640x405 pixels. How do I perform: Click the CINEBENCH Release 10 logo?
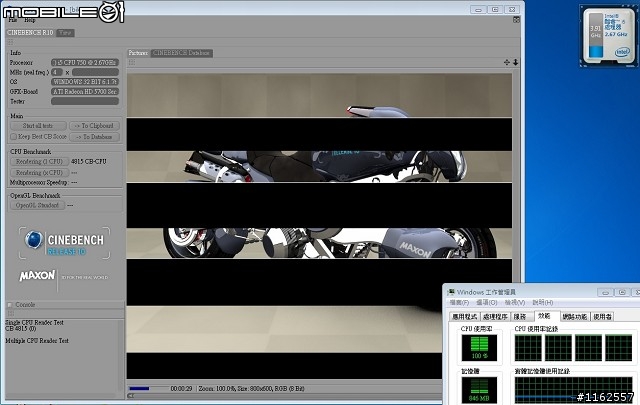pyautogui.click(x=64, y=243)
